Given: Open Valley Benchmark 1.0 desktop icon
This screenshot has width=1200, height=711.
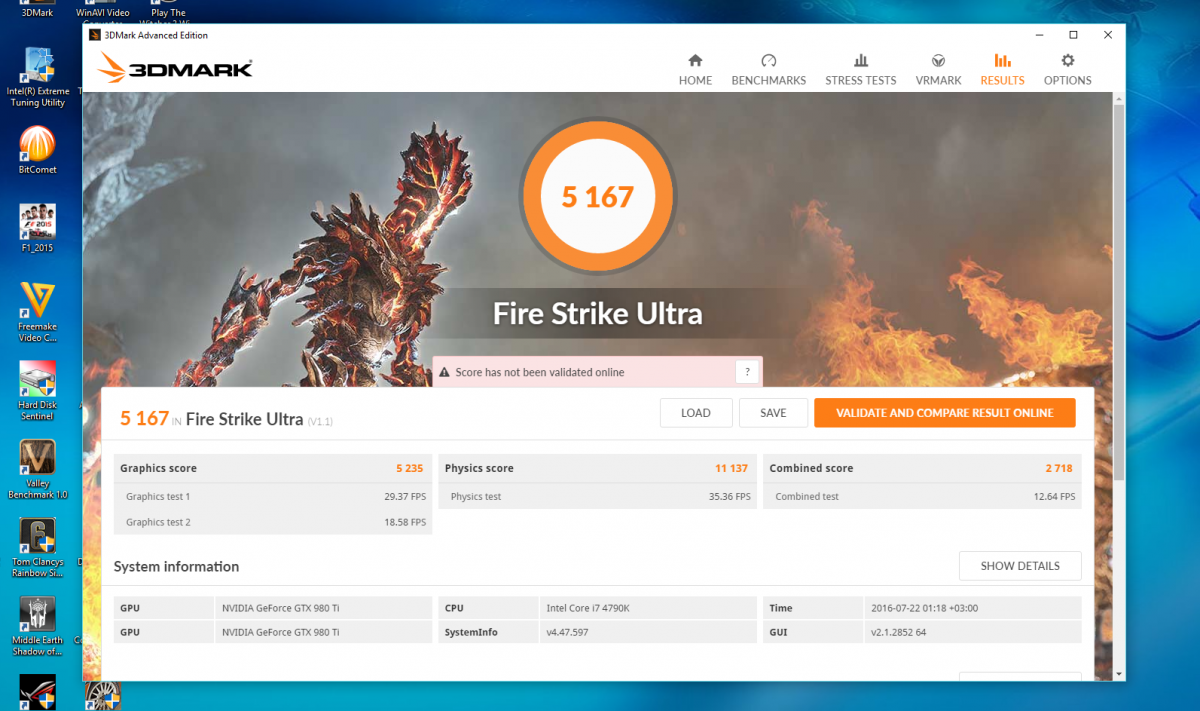Looking at the screenshot, I should point(37,470).
